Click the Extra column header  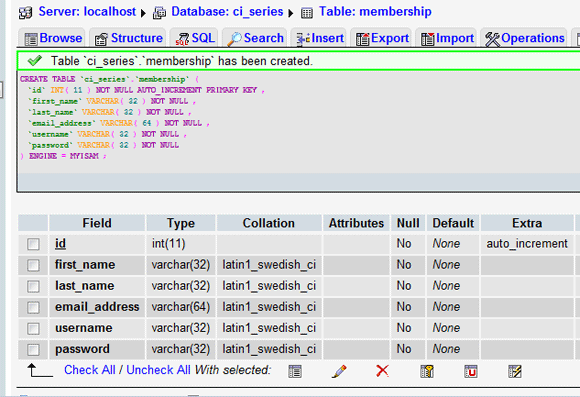coord(527,223)
